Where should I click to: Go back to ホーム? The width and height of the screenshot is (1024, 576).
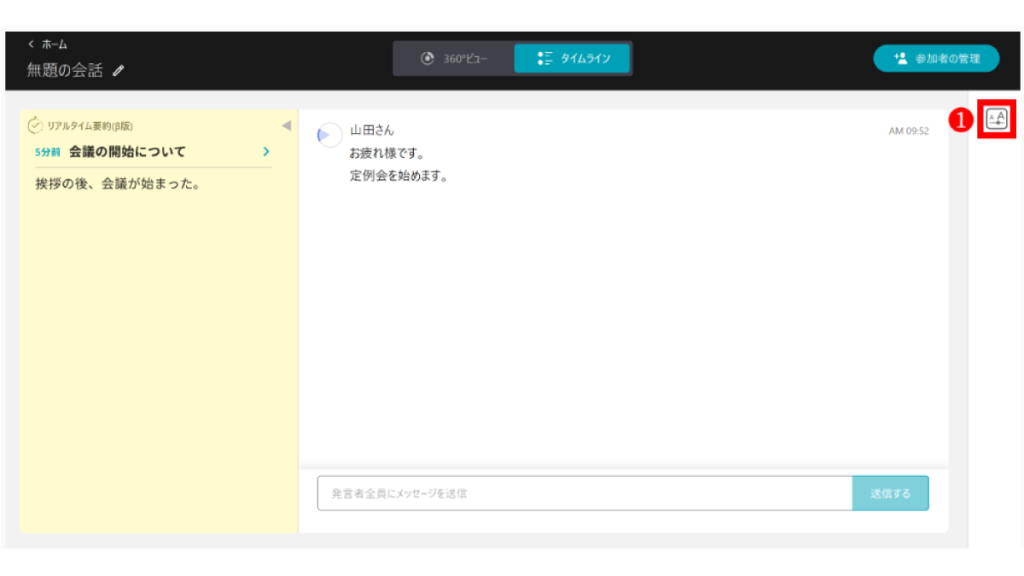pos(48,44)
